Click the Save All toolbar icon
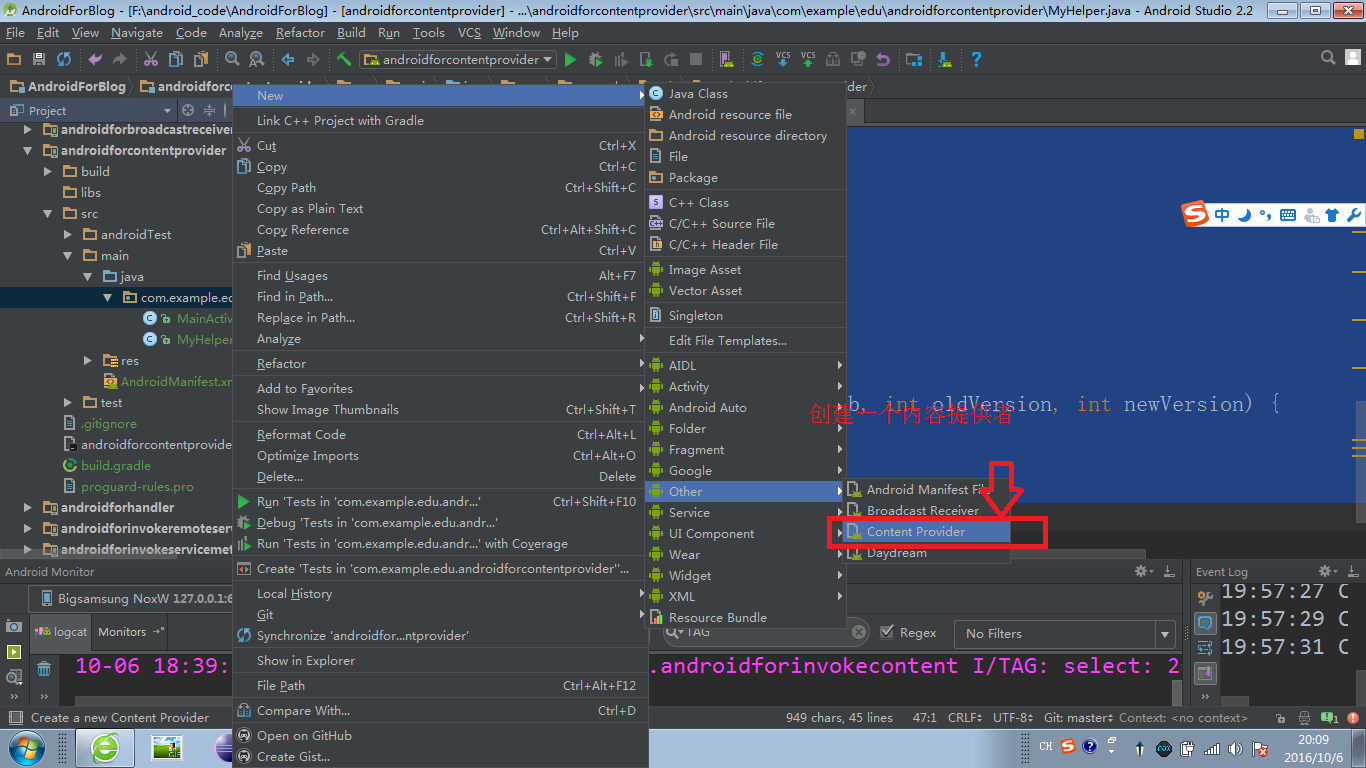 point(39,60)
